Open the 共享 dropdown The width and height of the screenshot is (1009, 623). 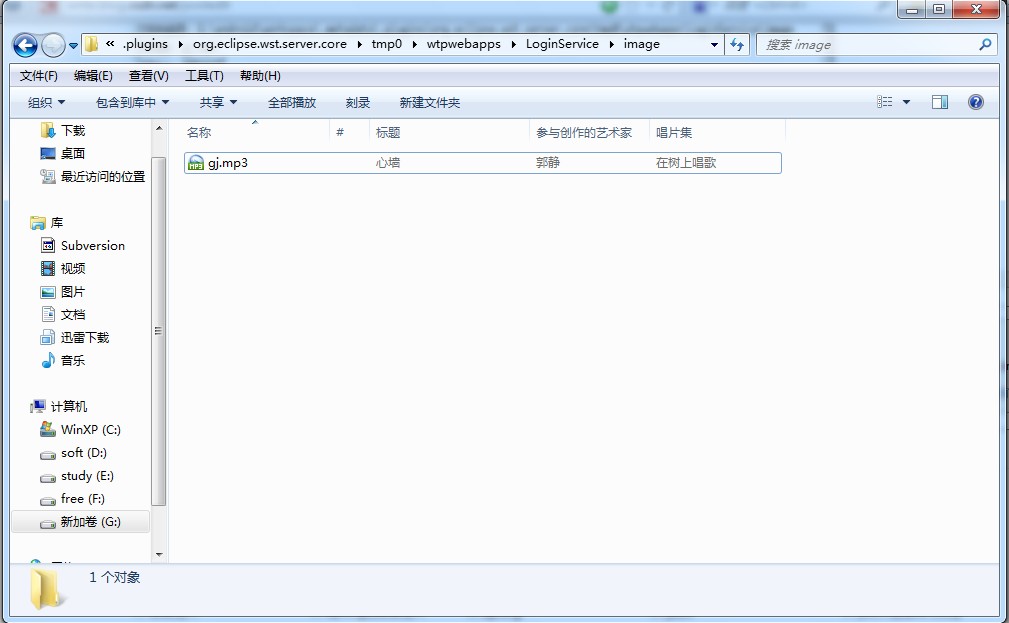(218, 102)
